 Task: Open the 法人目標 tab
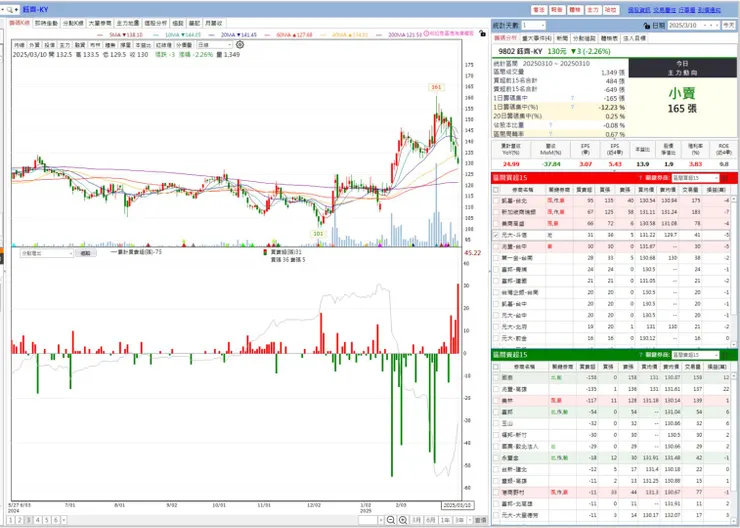coord(634,38)
